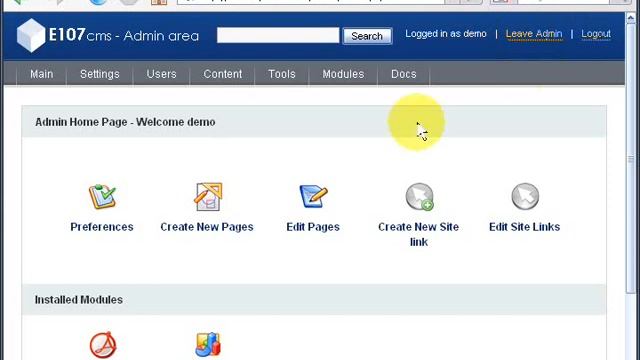Follow the Leave Admin link
Screen dimensions: 640x360
[x=534, y=34]
